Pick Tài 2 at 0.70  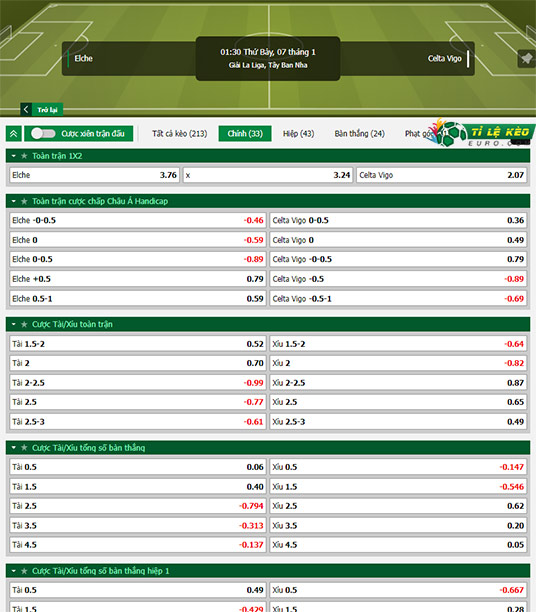(x=138, y=363)
